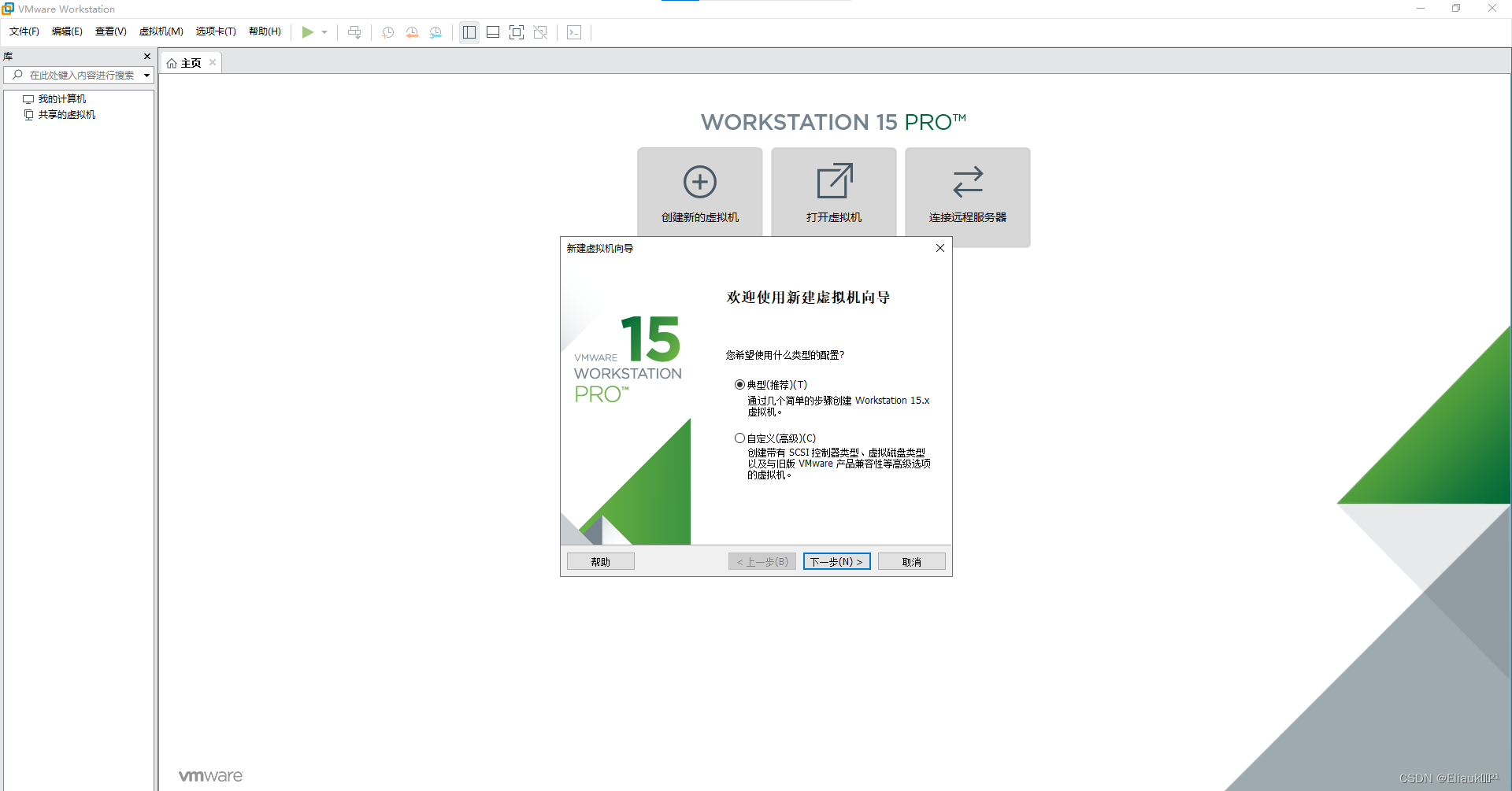The height and width of the screenshot is (791, 1512).
Task: Click the home icon on 主页 tab
Action: point(172,63)
